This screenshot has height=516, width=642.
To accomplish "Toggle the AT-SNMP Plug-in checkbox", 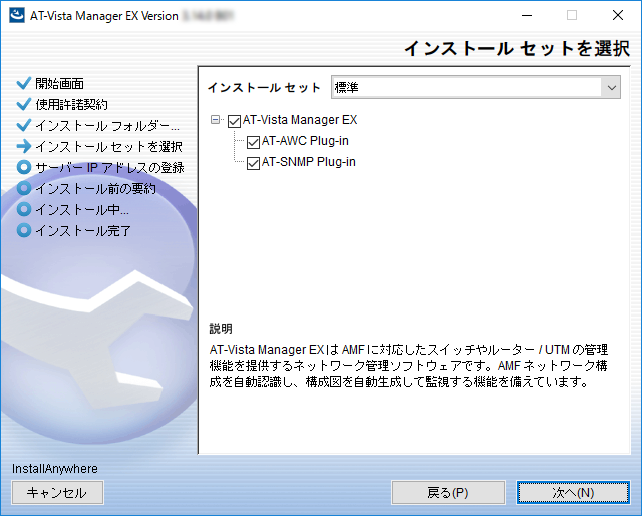I will click(x=253, y=163).
